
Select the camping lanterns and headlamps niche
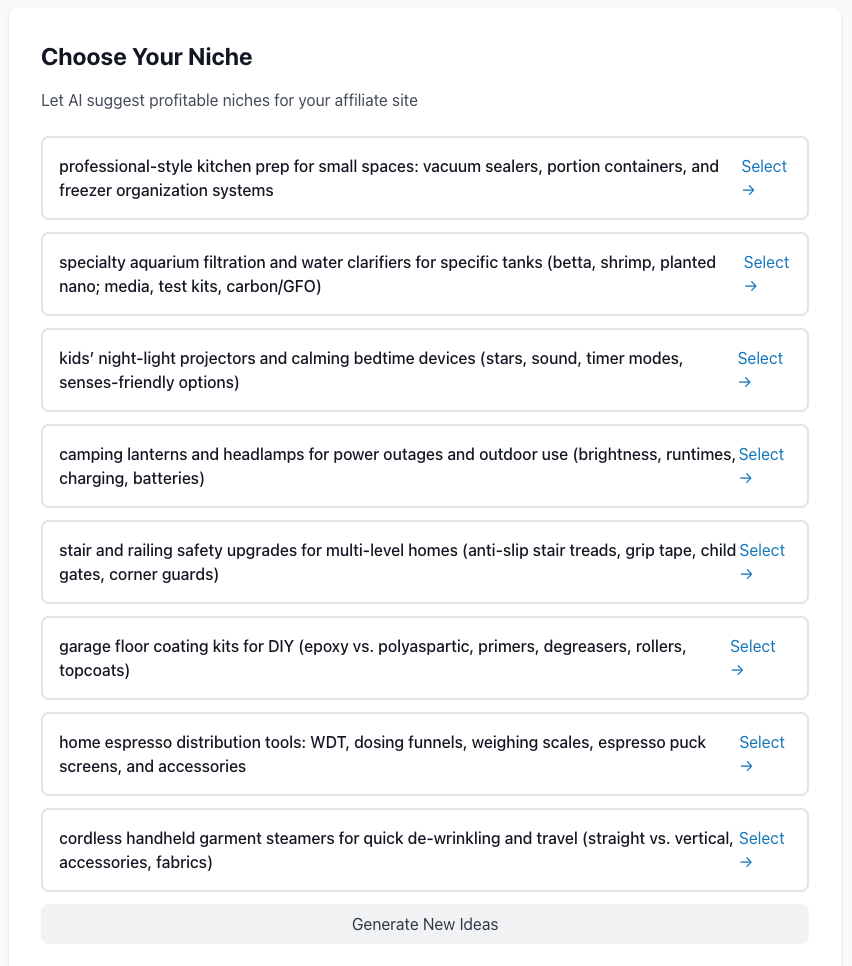(x=761, y=466)
